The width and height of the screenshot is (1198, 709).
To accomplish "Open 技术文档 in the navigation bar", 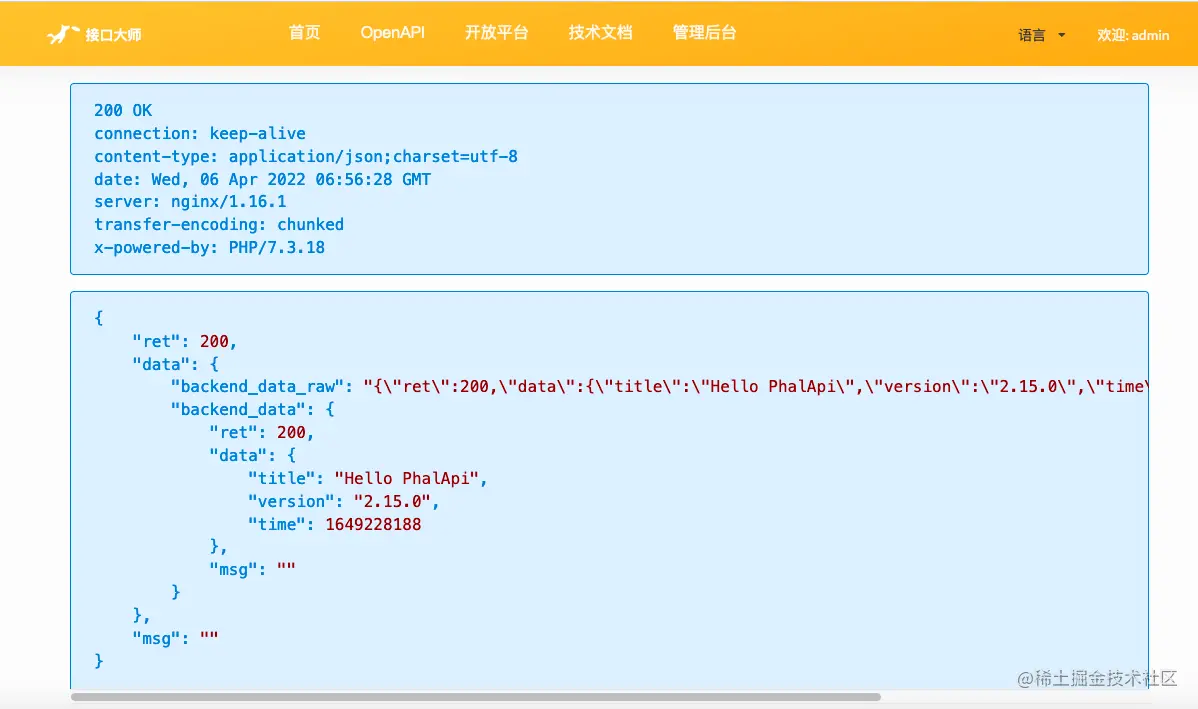I will 601,33.
